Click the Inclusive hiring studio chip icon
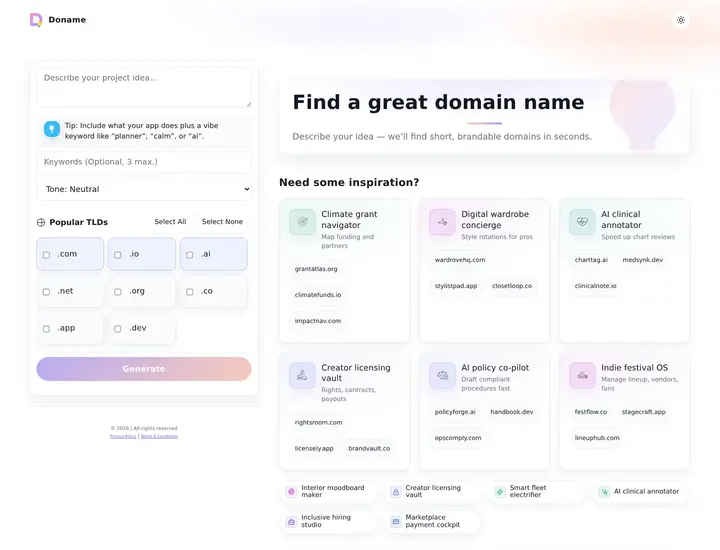The height and width of the screenshot is (550, 720). click(291, 522)
